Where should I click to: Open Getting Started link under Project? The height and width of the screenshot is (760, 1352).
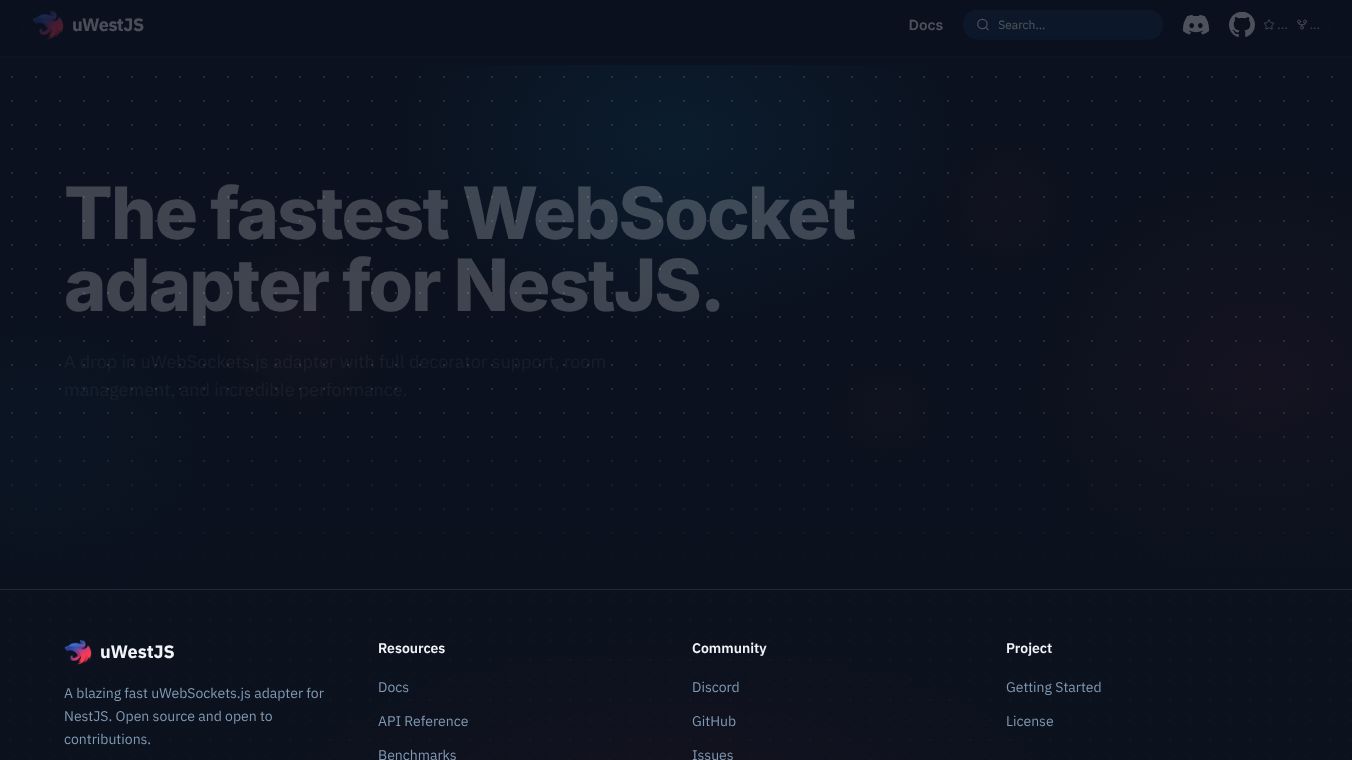1054,687
